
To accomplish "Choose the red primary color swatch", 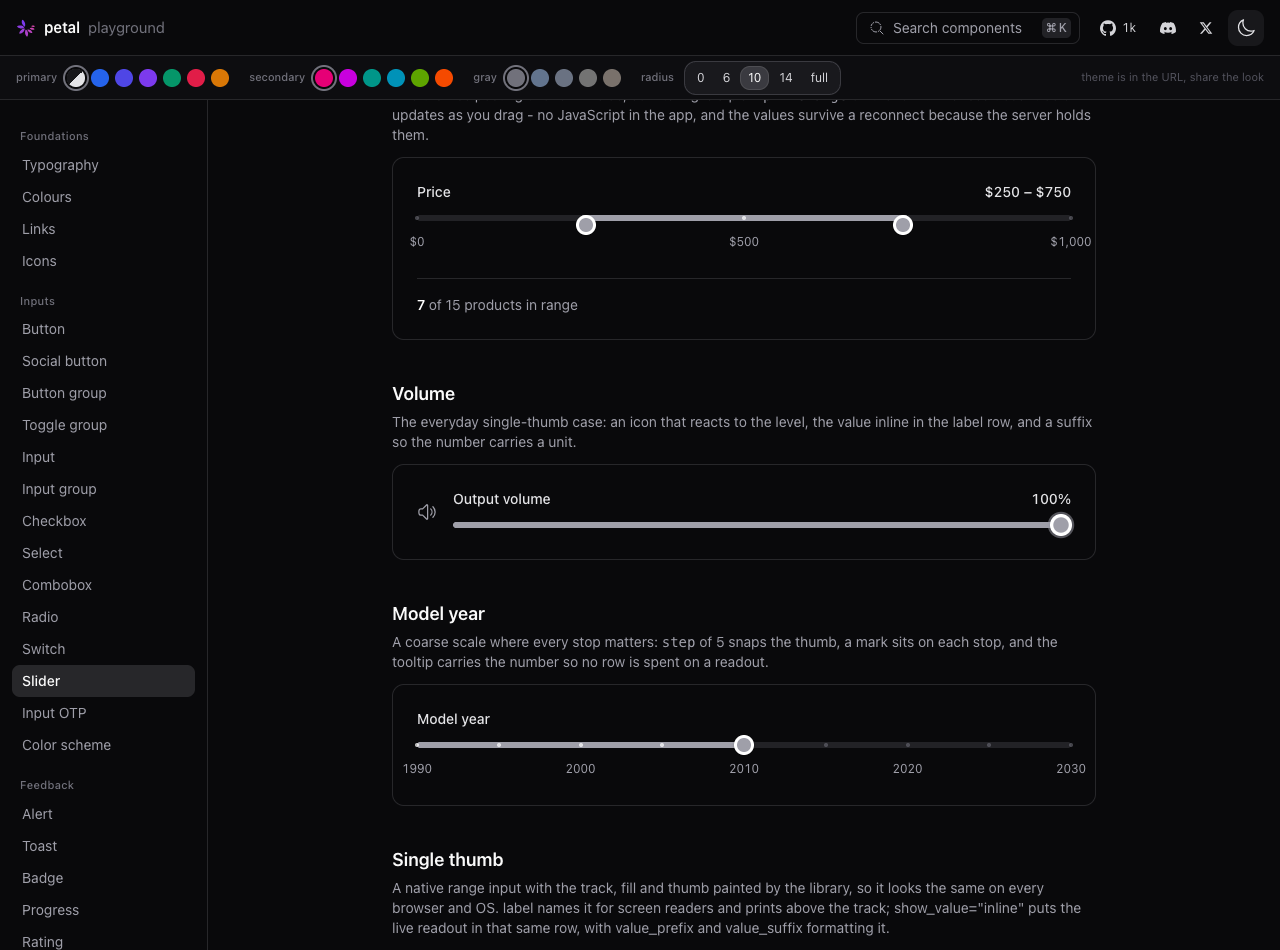I will click(x=196, y=78).
